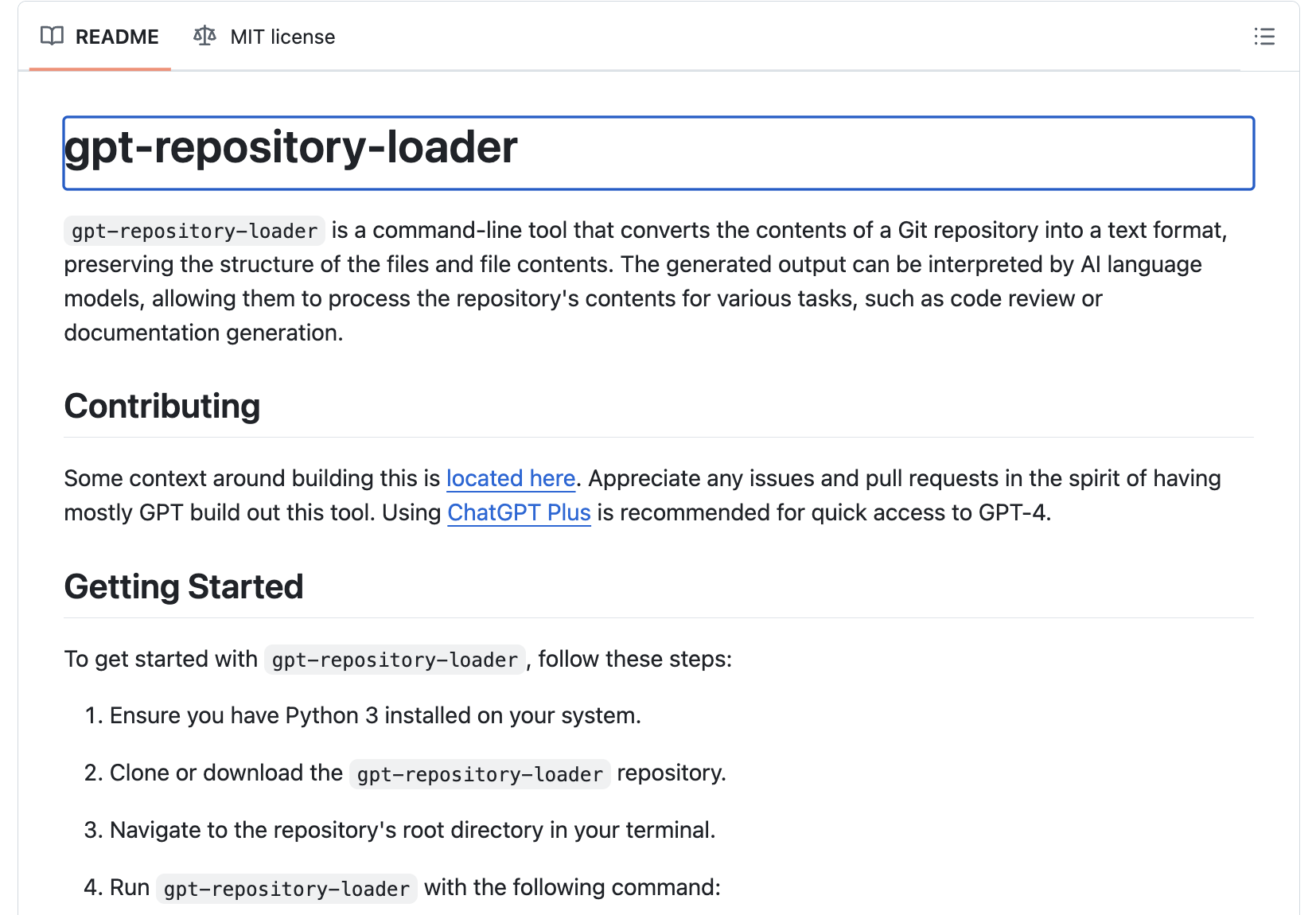Click the open book README icon
The width and height of the screenshot is (1316, 915).
pyautogui.click(x=51, y=37)
